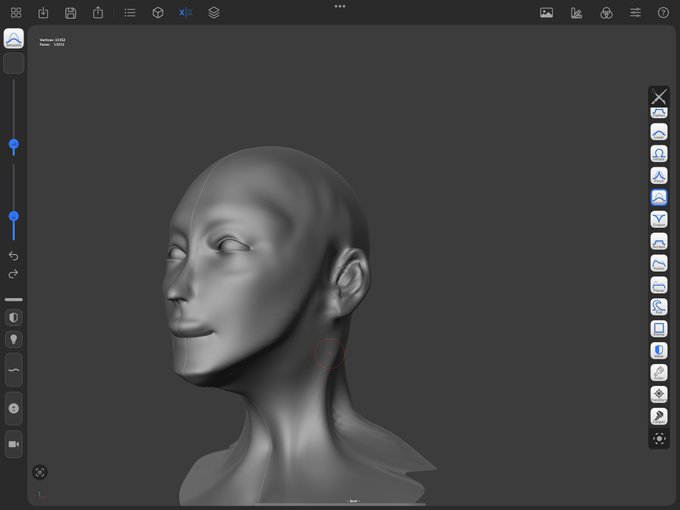Viewport: 680px width, 510px height.
Task: Select the Inflate brush
Action: click(x=659, y=154)
